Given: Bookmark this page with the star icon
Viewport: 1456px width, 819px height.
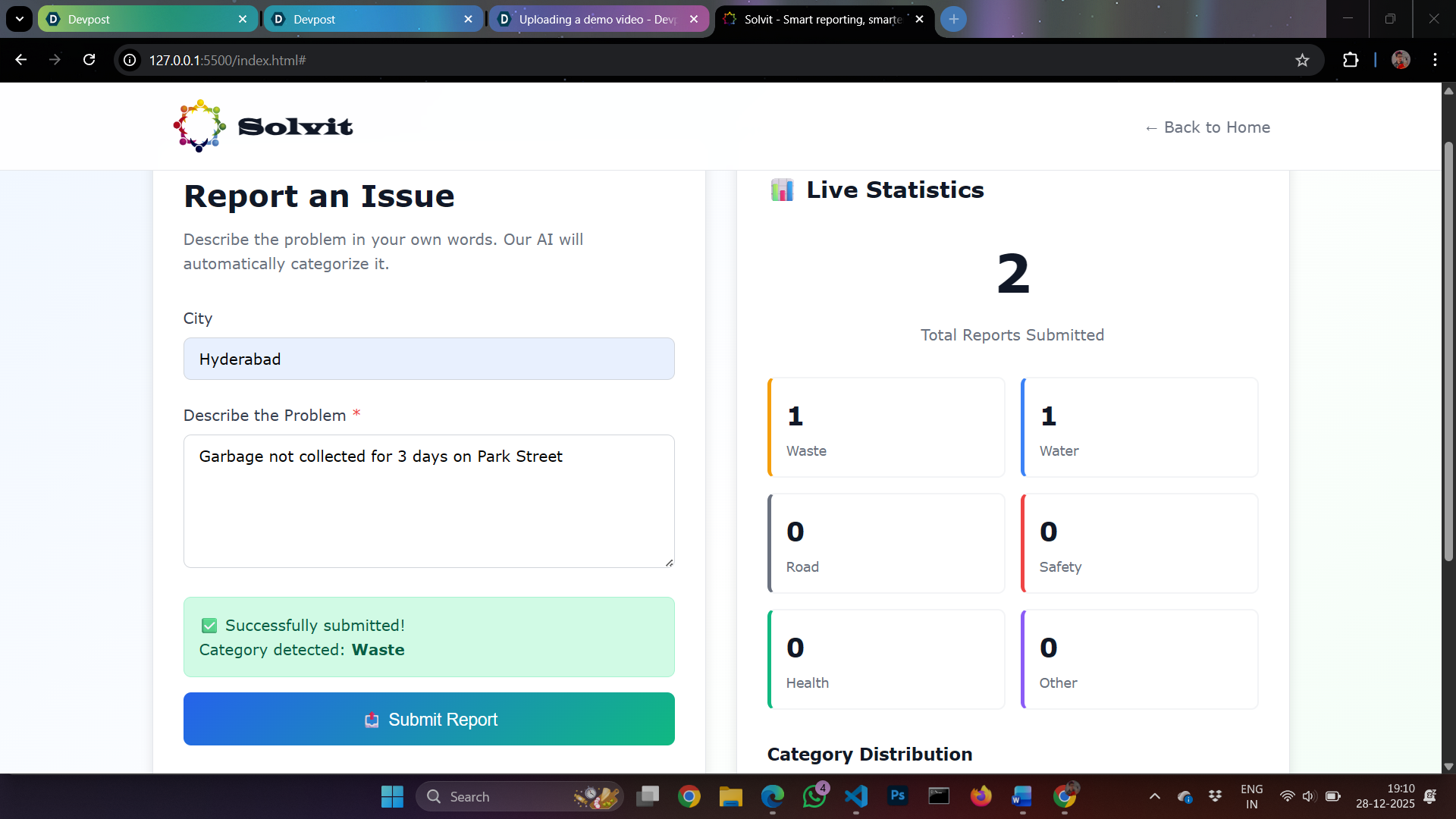Looking at the screenshot, I should [1302, 60].
